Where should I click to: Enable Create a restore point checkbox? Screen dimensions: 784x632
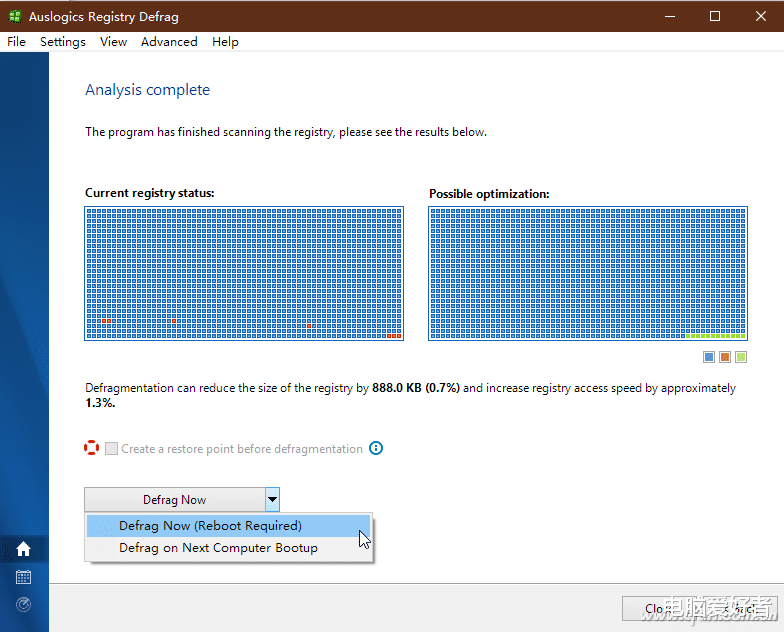pyautogui.click(x=112, y=448)
